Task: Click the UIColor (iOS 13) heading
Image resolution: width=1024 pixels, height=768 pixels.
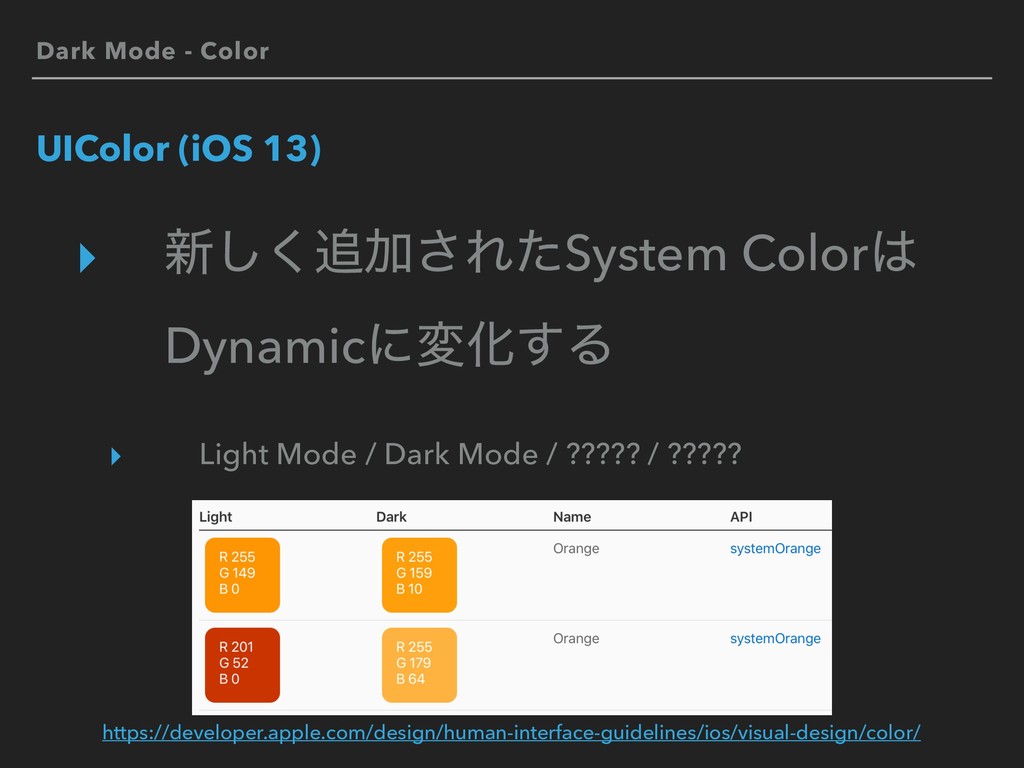Action: 179,149
